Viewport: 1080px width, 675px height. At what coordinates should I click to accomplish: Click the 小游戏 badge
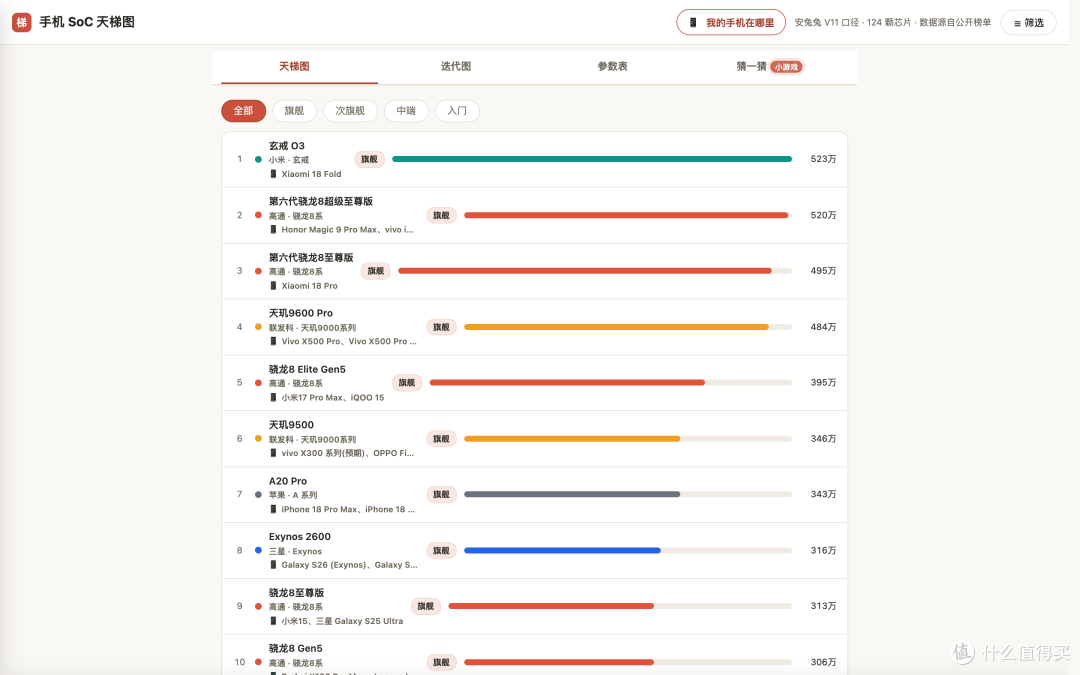[x=786, y=67]
